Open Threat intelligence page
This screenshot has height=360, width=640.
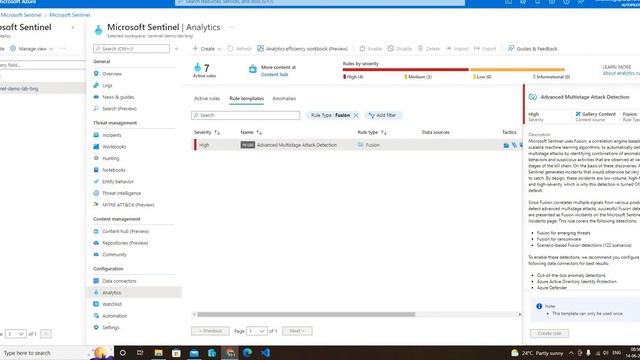pos(121,193)
